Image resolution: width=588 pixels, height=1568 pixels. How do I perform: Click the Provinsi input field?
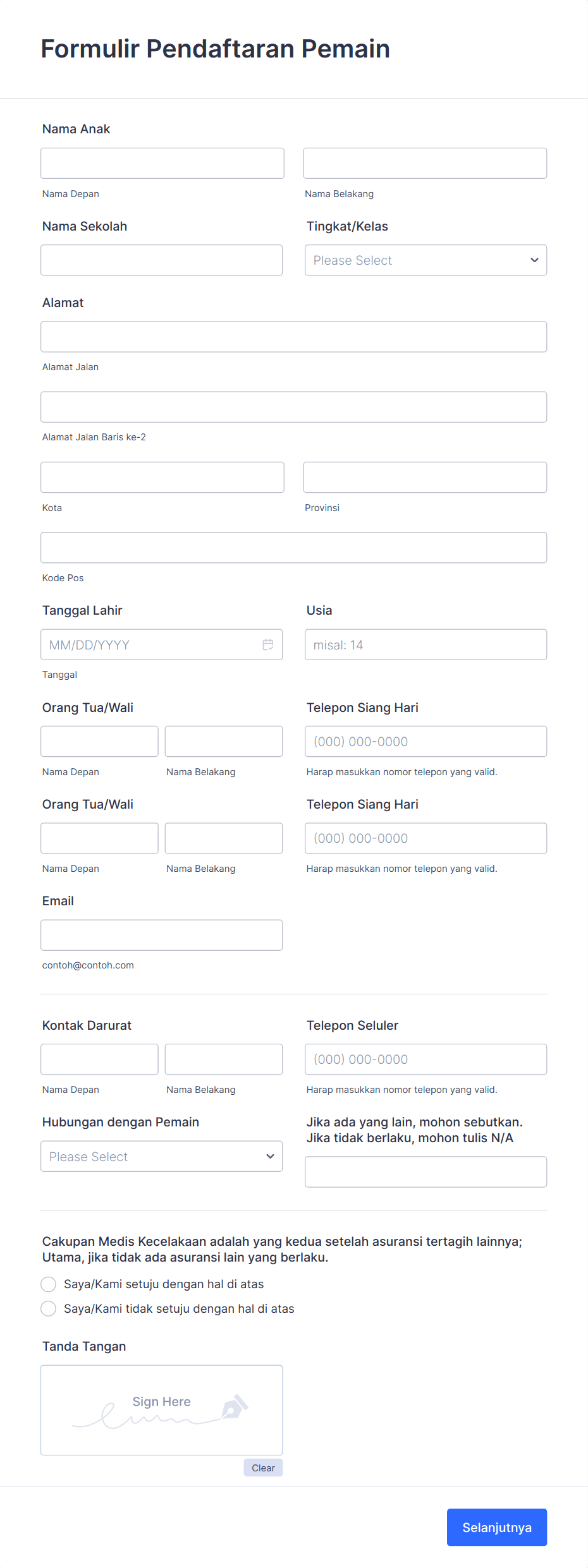click(425, 477)
